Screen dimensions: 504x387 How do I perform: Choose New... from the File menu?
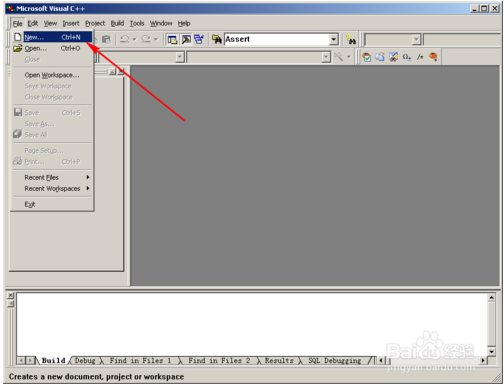coord(52,37)
